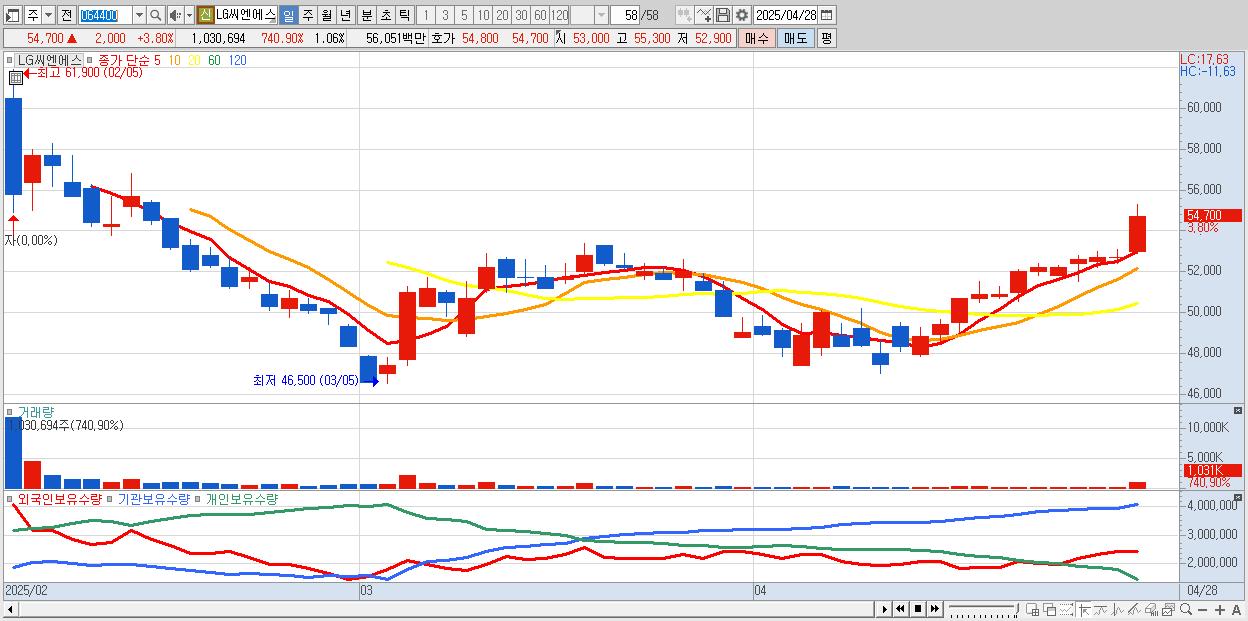This screenshot has width=1248, height=621.
Task: Select the 초 second period button
Action: coord(385,15)
